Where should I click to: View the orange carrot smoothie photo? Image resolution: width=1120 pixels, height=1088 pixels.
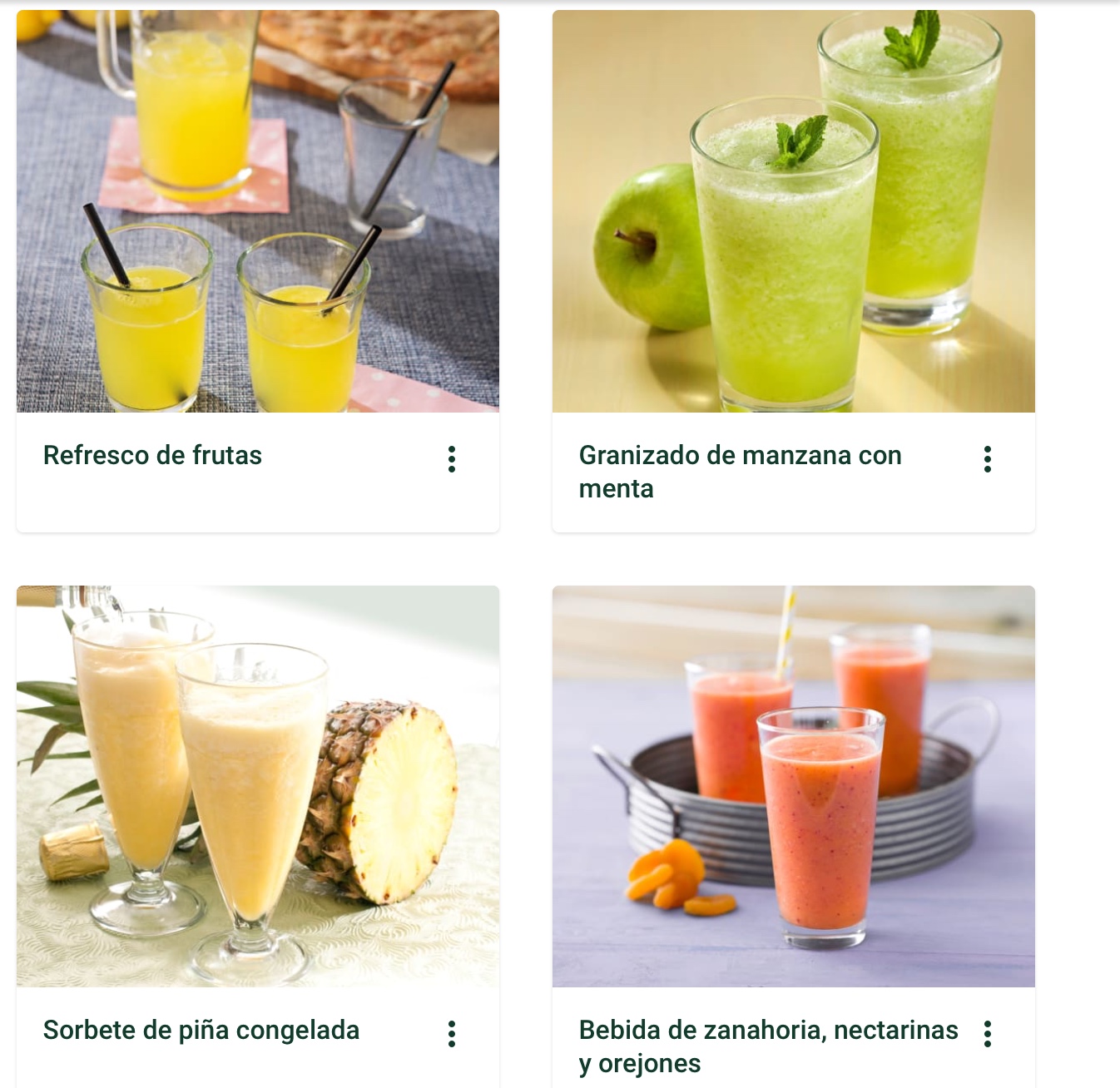[794, 786]
